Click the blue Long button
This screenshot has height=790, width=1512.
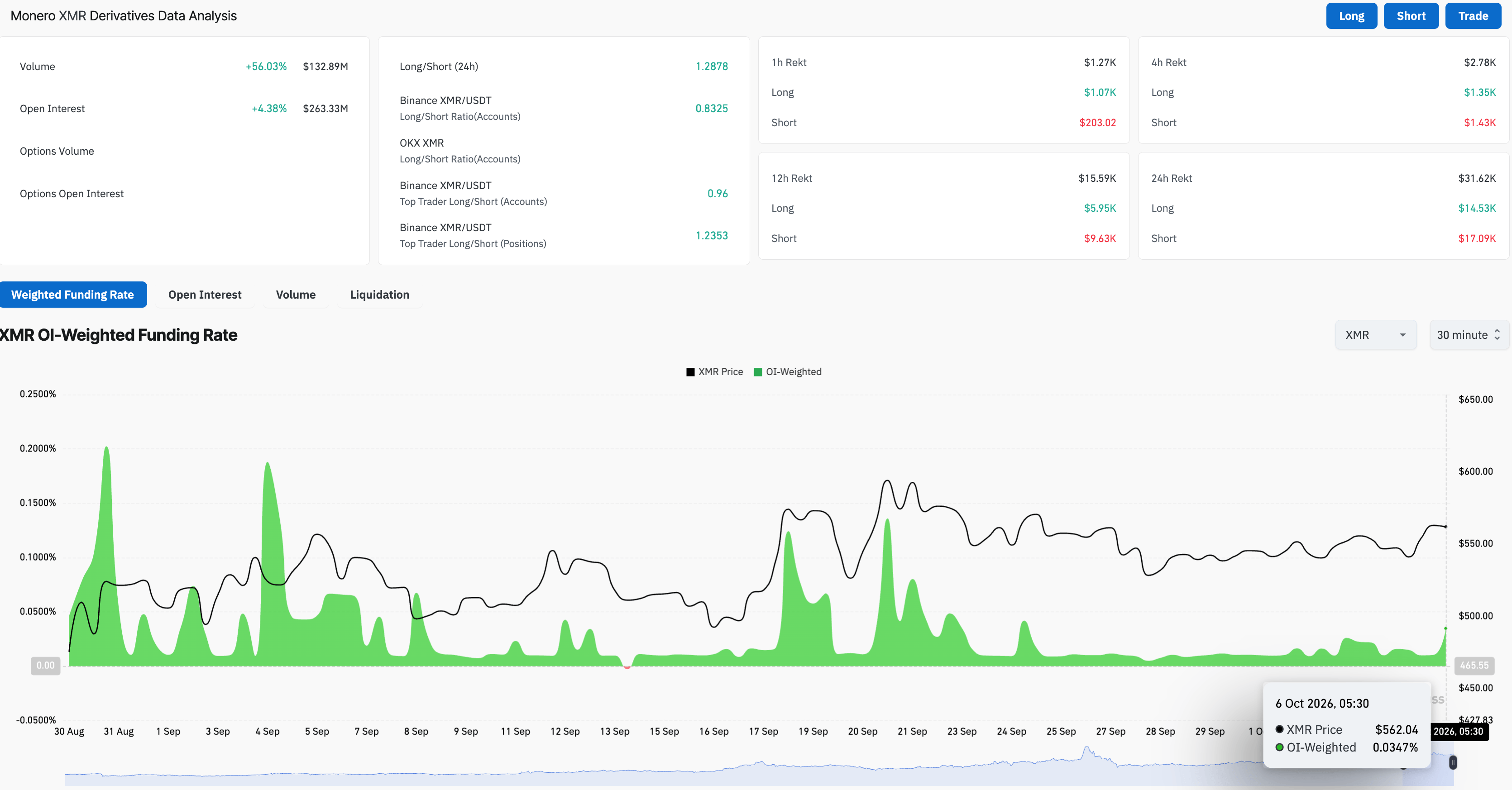[1351, 16]
